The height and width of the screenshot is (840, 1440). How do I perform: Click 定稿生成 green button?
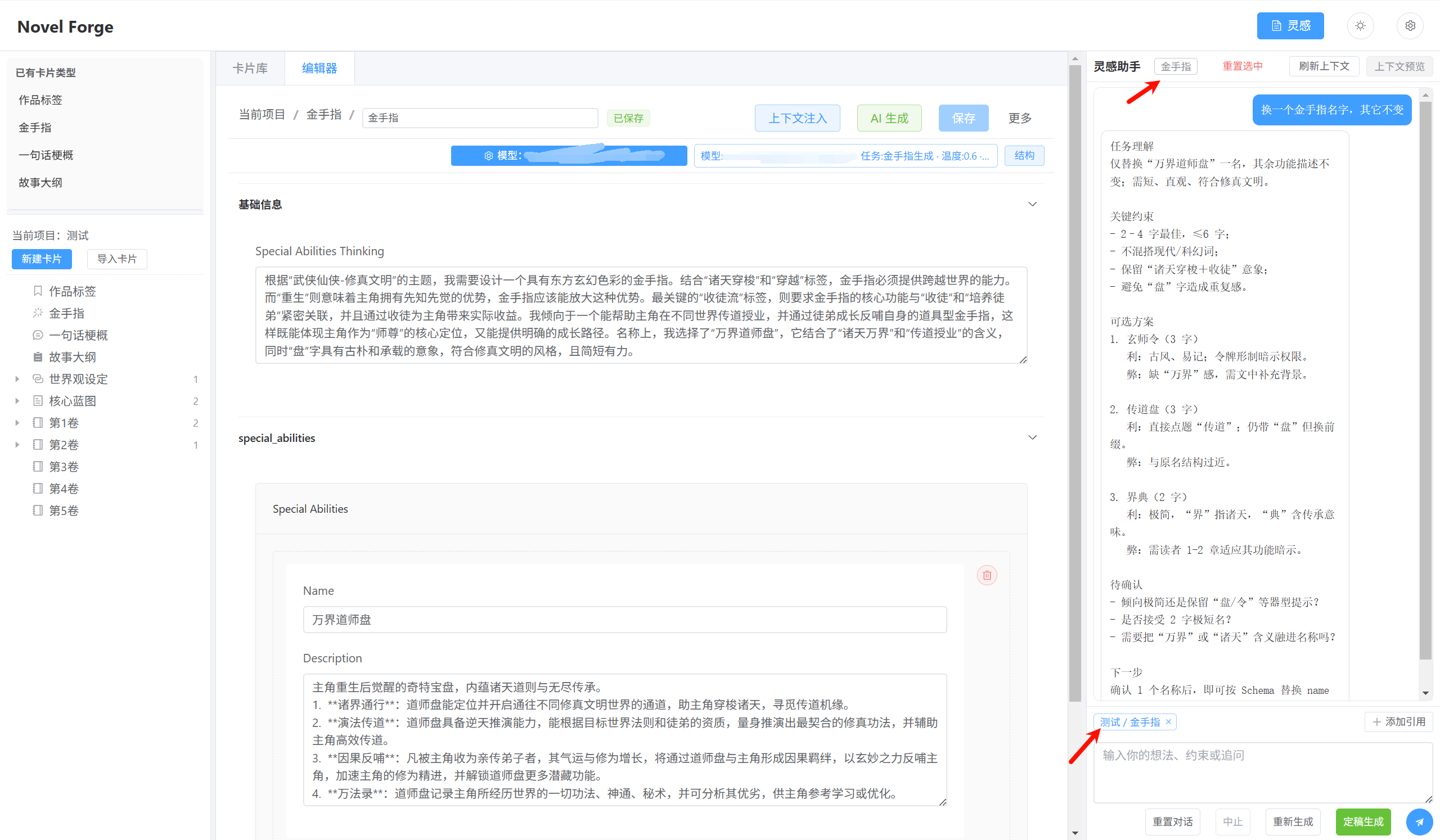pos(1363,821)
